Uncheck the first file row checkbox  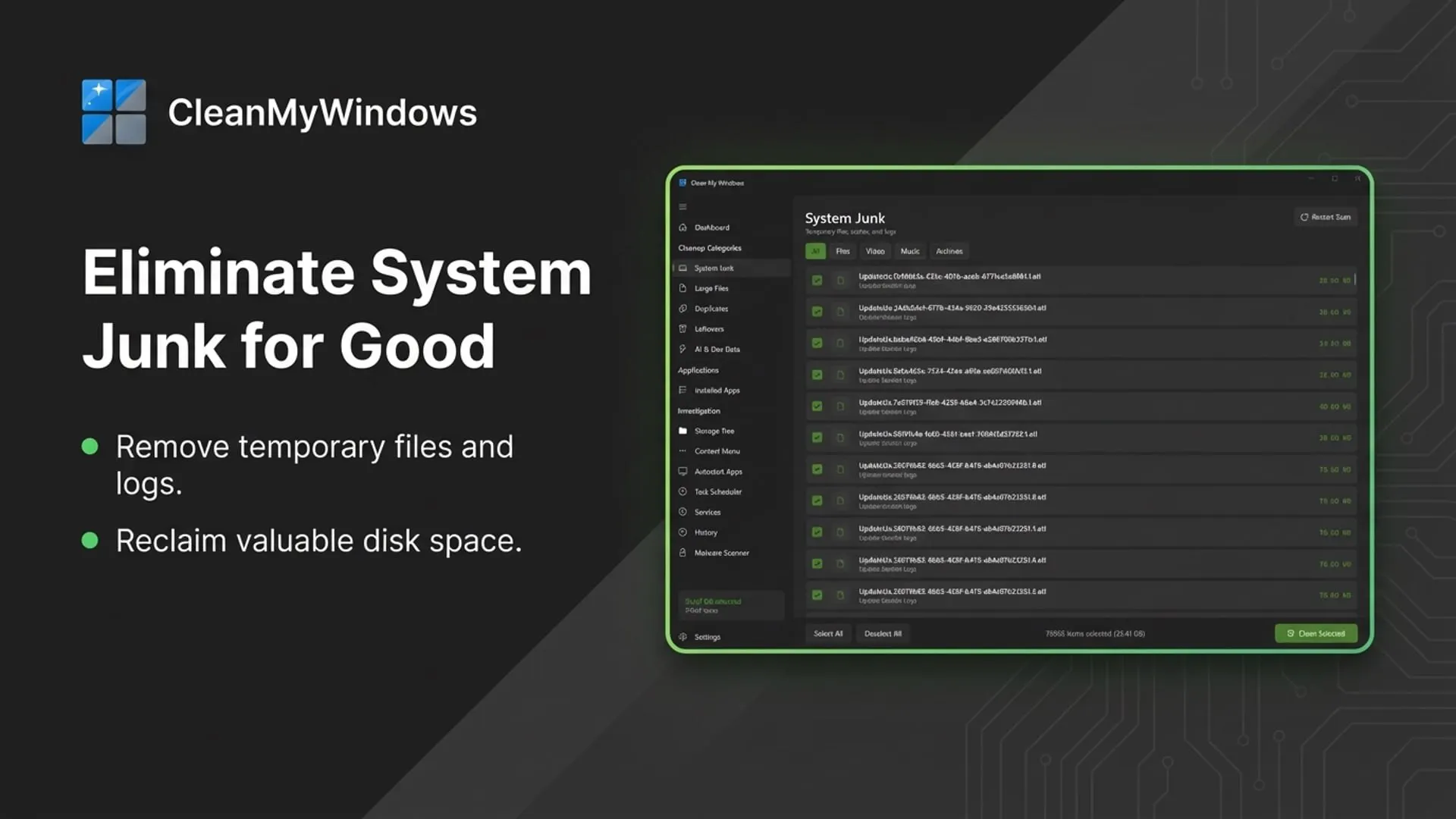click(817, 281)
